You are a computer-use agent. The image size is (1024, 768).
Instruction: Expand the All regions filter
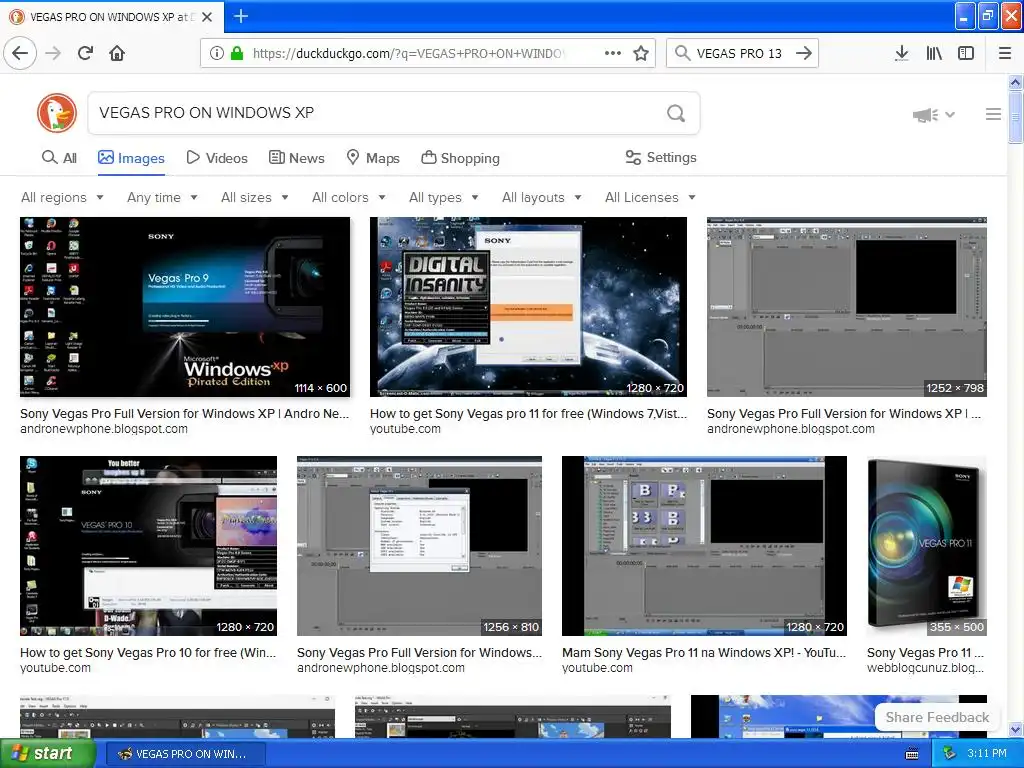coord(62,197)
